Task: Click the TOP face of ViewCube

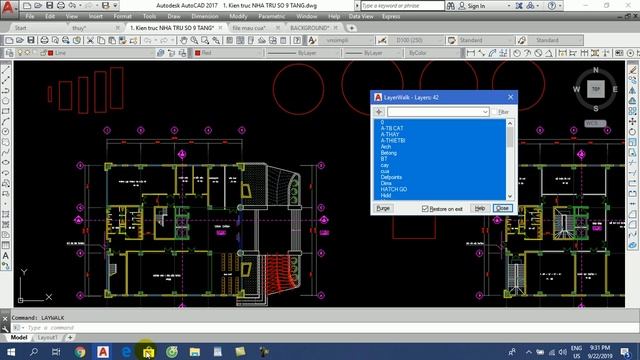Action: [x=596, y=89]
